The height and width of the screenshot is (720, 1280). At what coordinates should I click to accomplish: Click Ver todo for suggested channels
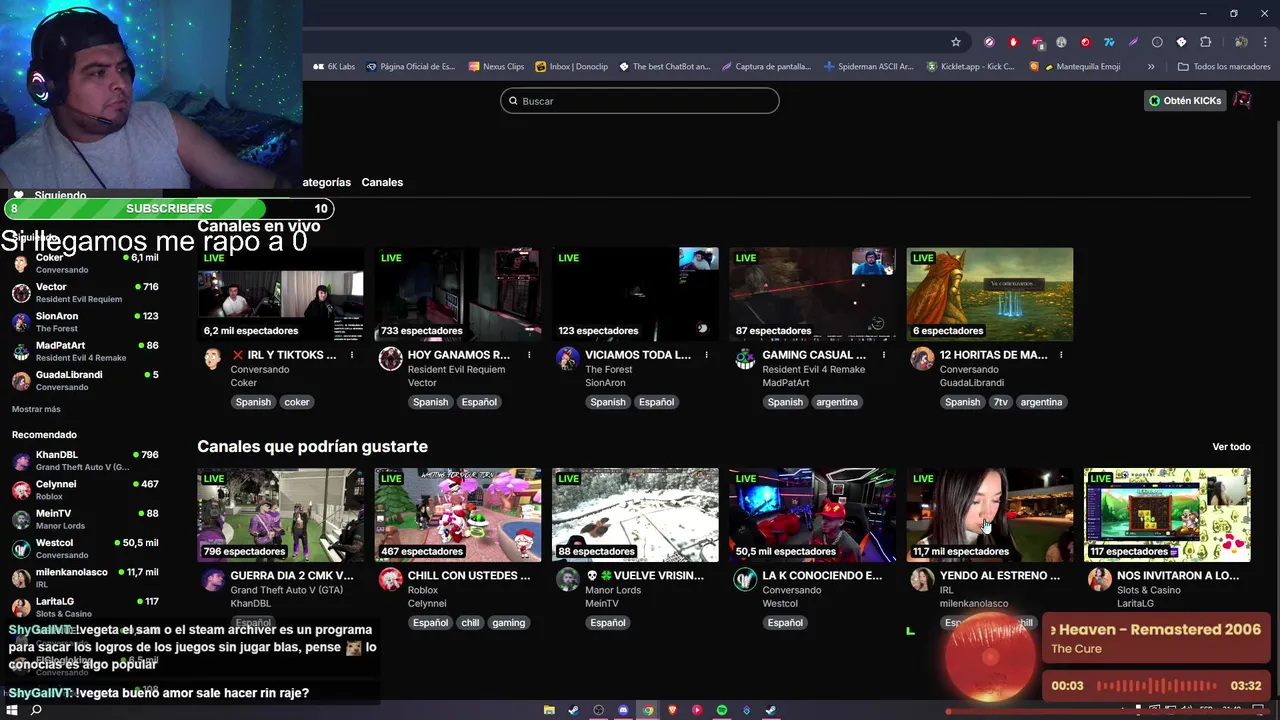tap(1231, 447)
